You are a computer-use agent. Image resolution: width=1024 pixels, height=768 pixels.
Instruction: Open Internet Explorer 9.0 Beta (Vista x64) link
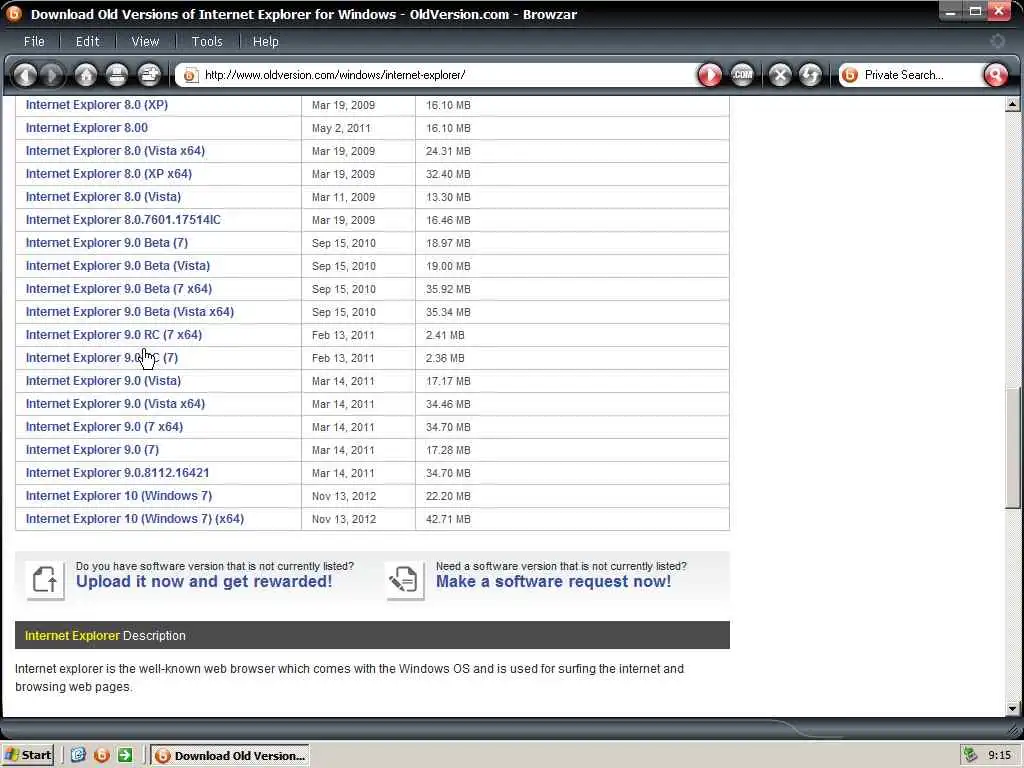point(130,312)
